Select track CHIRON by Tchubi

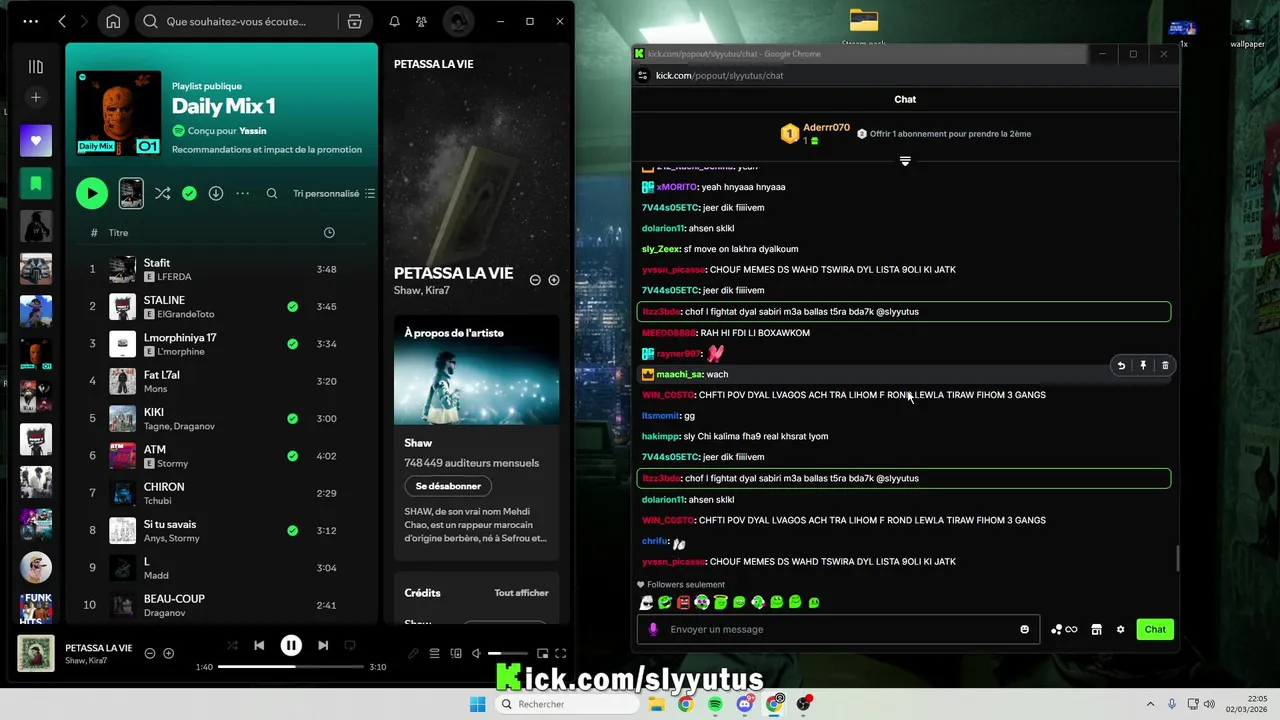click(x=220, y=493)
